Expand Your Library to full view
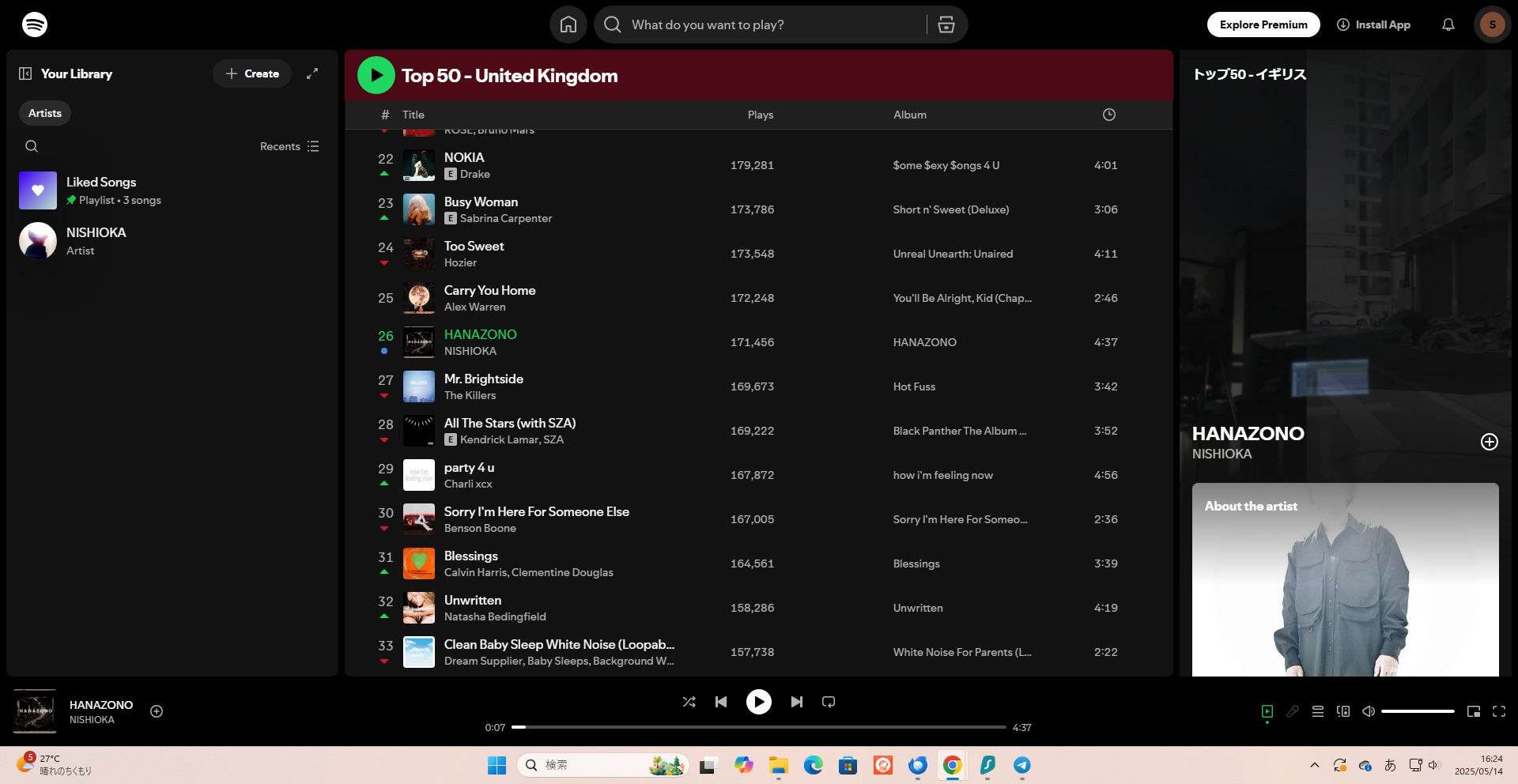The image size is (1518, 784). [x=312, y=73]
